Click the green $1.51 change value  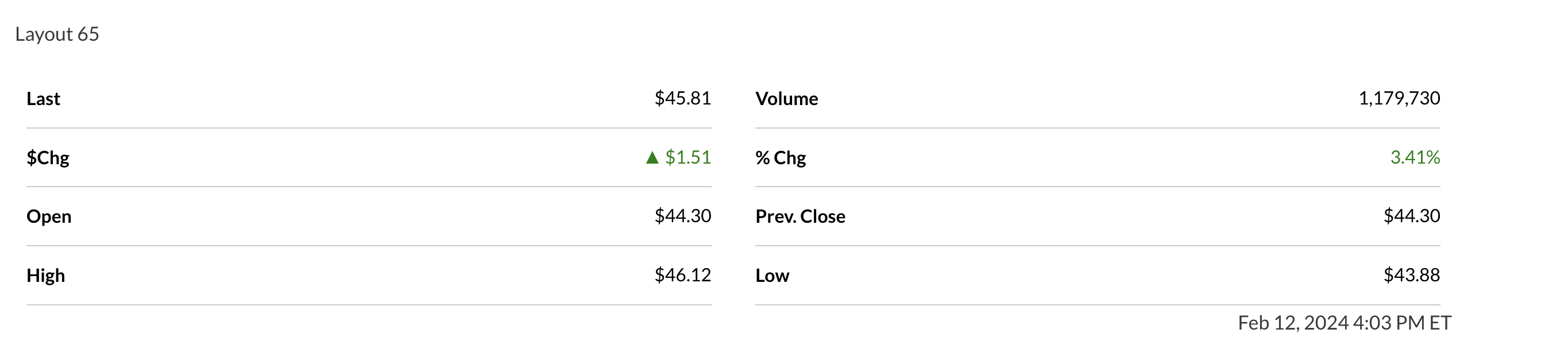click(x=688, y=158)
